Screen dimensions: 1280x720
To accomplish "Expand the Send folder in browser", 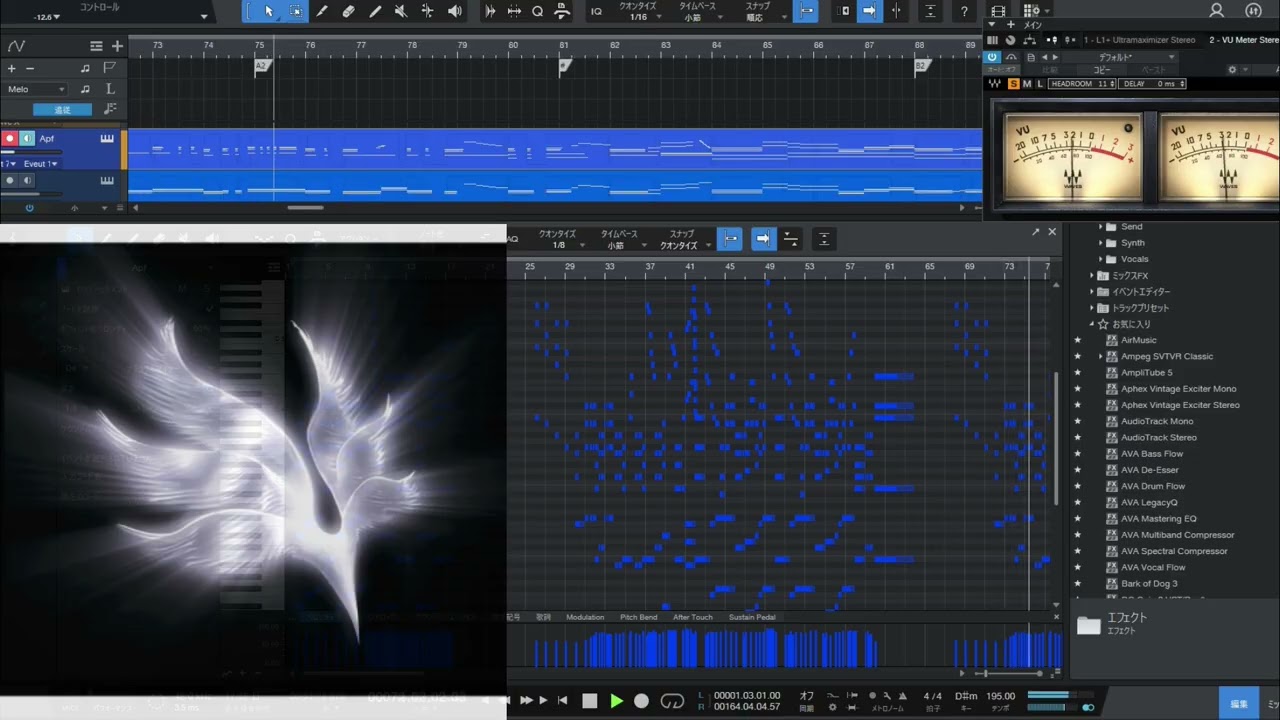I will 1101,227.
